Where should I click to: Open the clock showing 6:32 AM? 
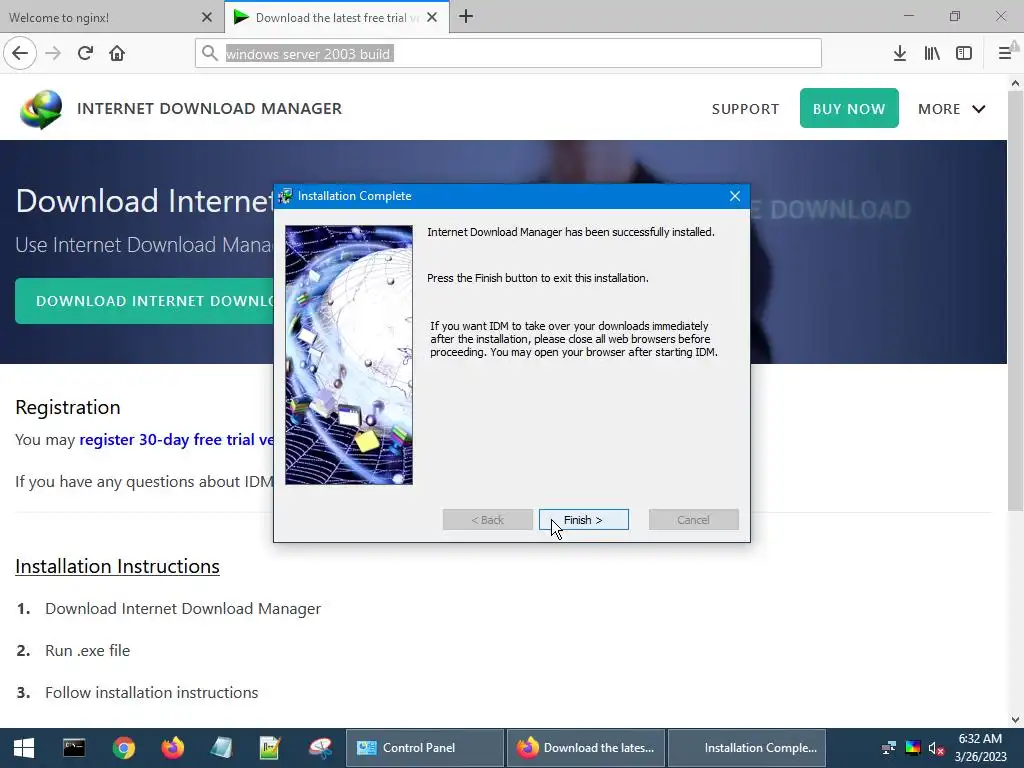coord(980,748)
